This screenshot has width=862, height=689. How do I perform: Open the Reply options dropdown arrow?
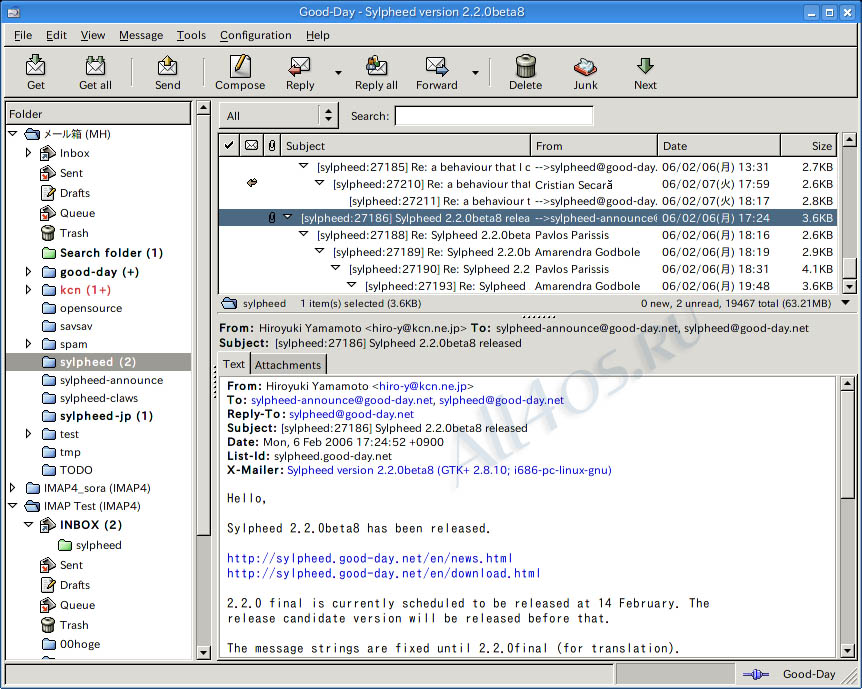pos(338,73)
